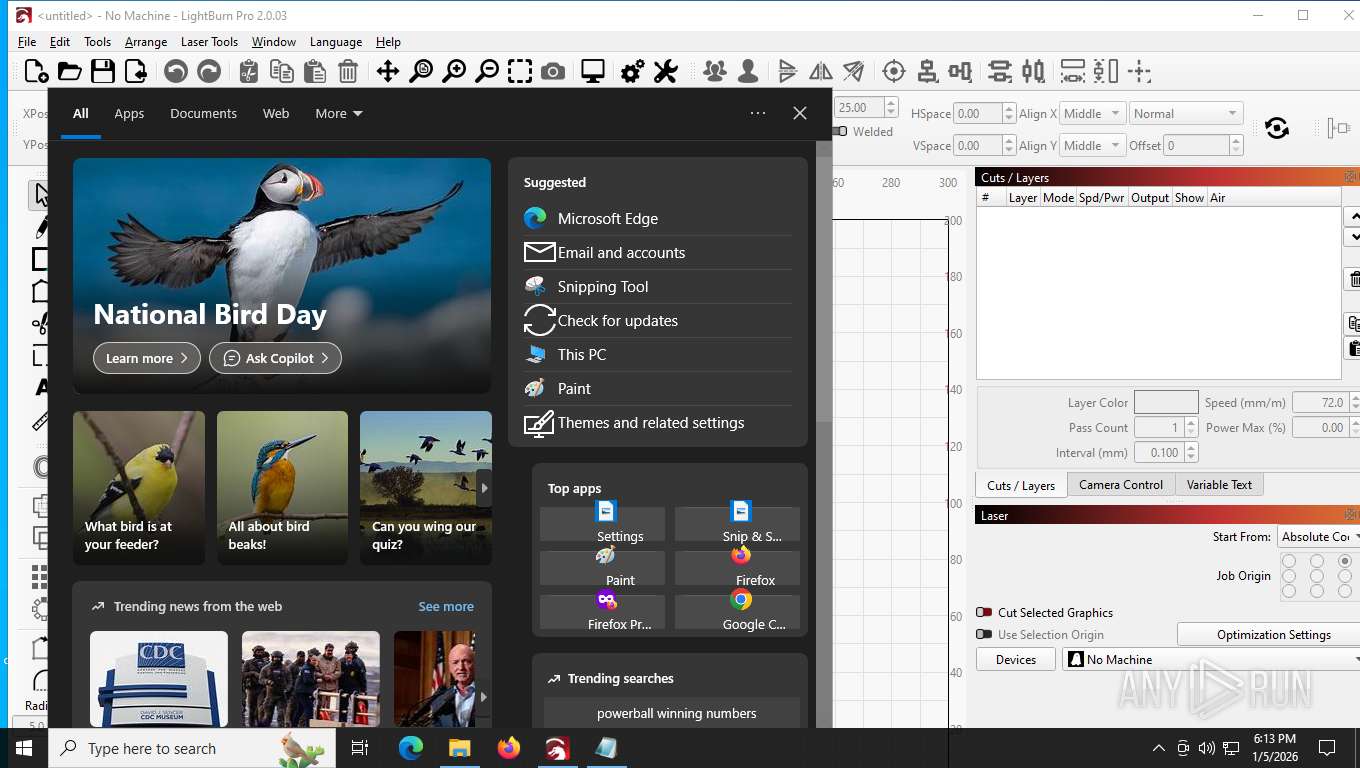
Task: Select the bottom-right Job Origin radio button
Action: (1345, 591)
